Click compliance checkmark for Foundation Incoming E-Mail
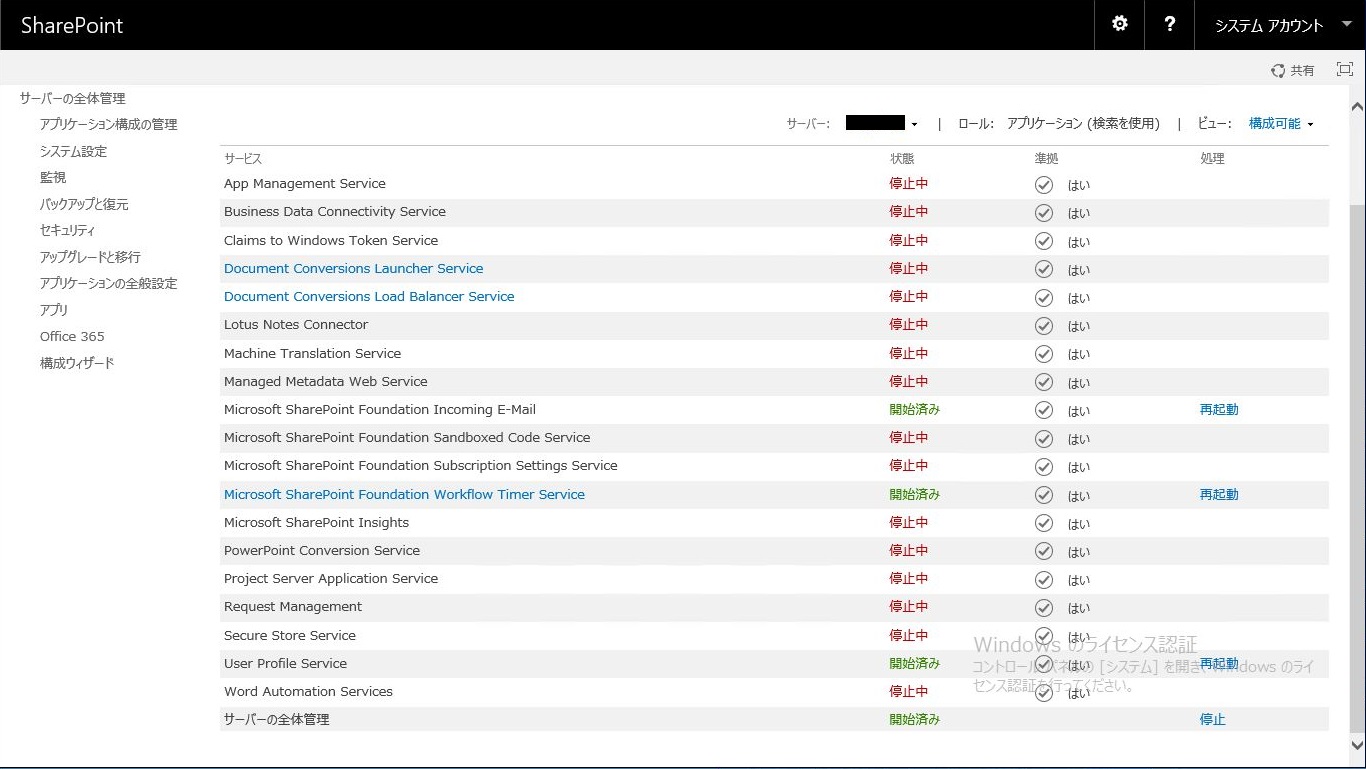 coord(1044,410)
